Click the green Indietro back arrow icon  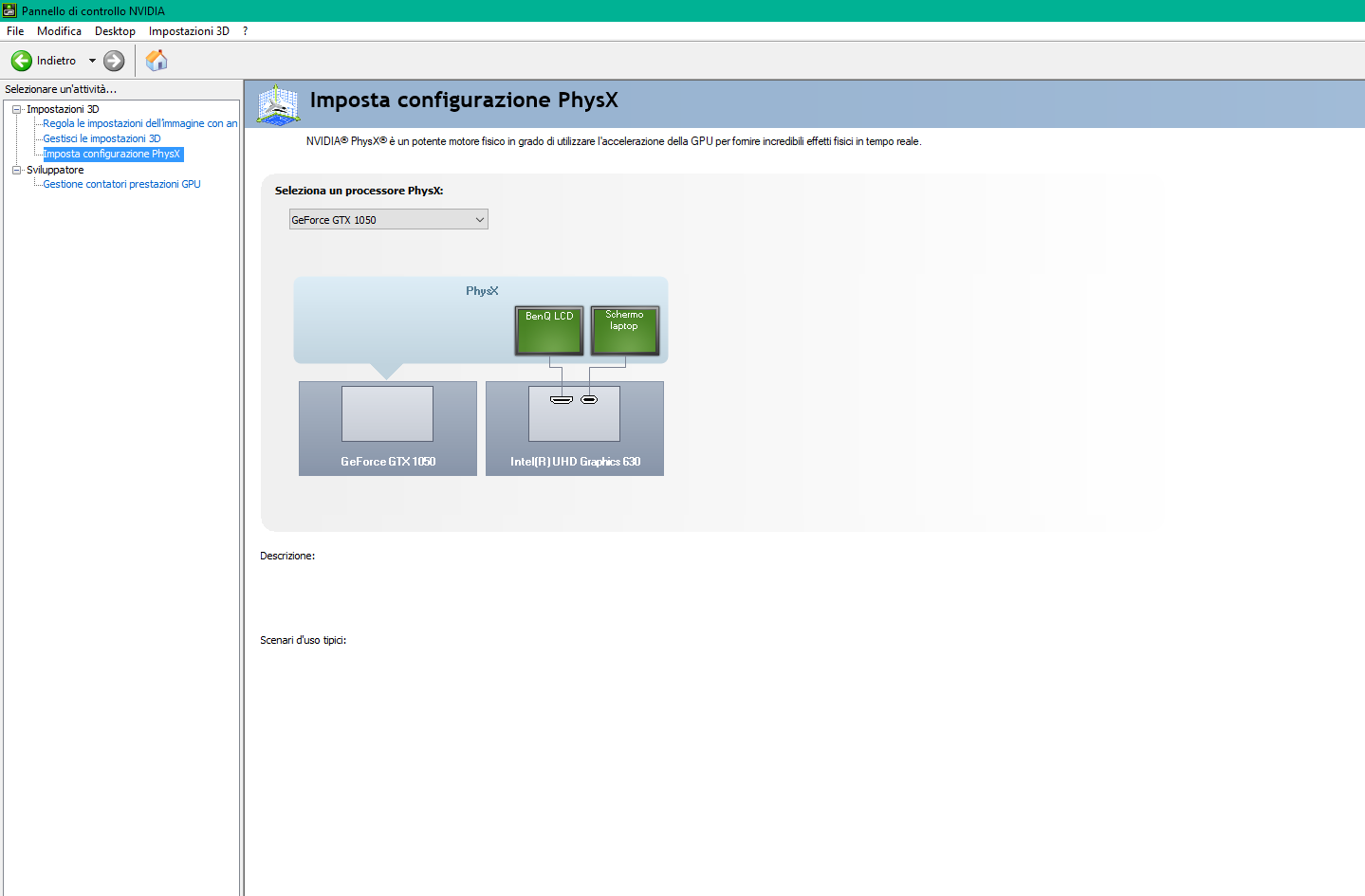21,61
